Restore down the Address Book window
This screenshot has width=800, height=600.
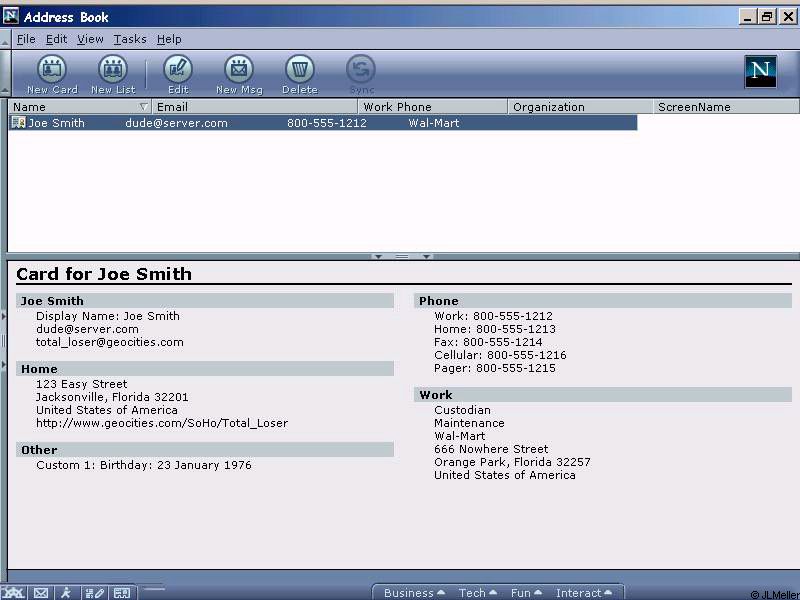[767, 17]
